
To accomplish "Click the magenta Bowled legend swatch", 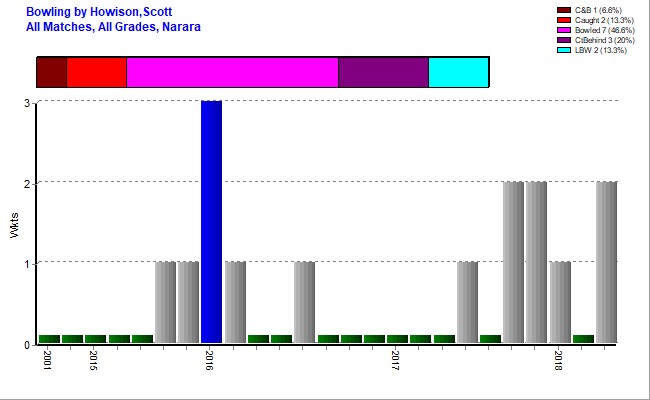I will (x=564, y=30).
